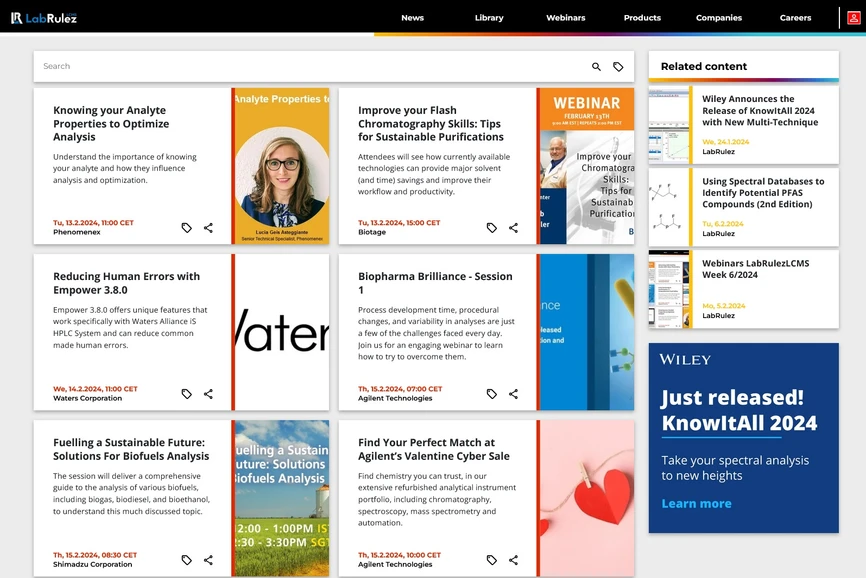Image resolution: width=866 pixels, height=578 pixels.
Task: Share the Biopharma Brilliance Session 1 webinar
Action: point(513,394)
